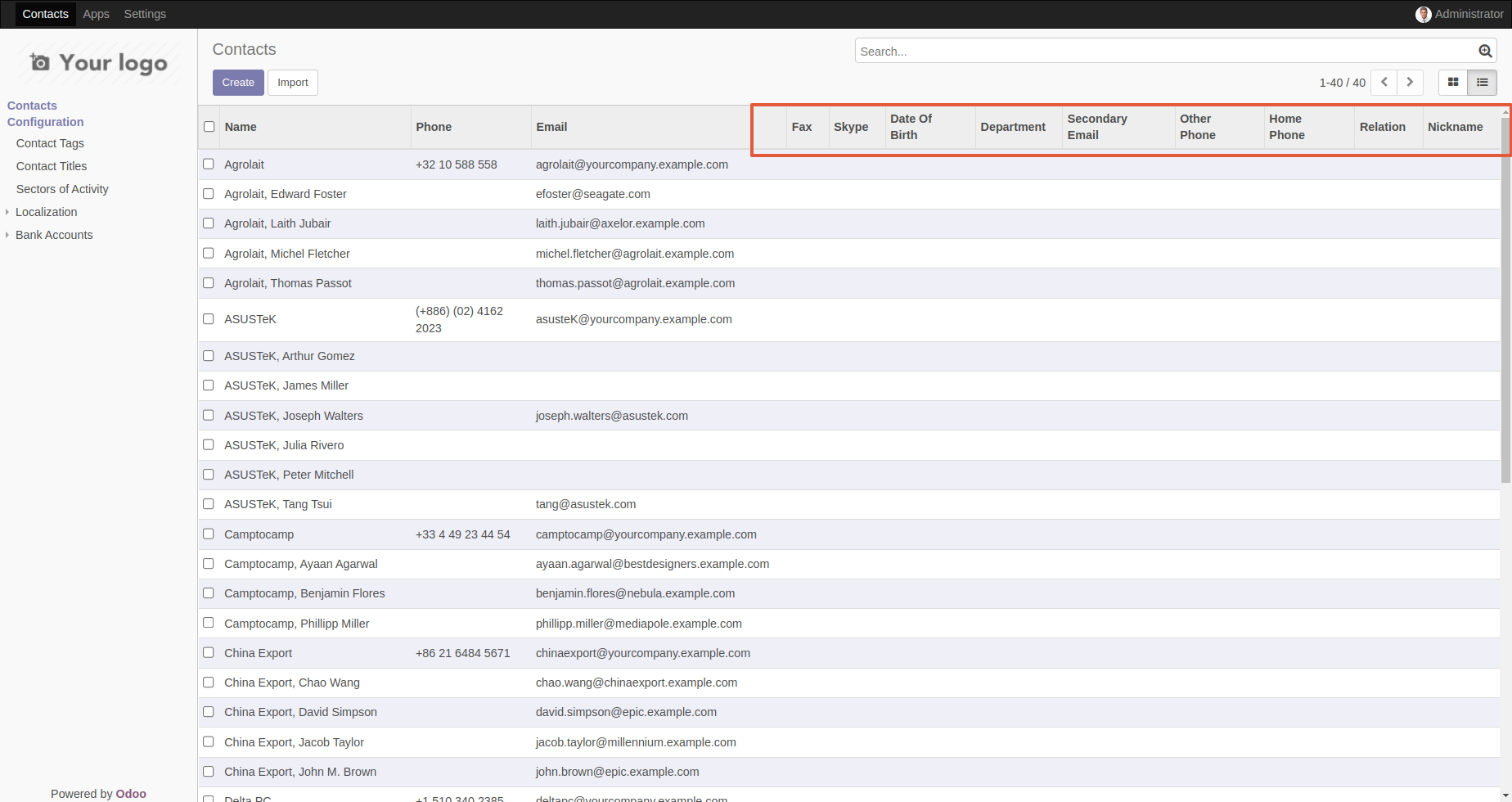This screenshot has height=802, width=1512.
Task: Focus the Search input field
Action: [x=1167, y=51]
